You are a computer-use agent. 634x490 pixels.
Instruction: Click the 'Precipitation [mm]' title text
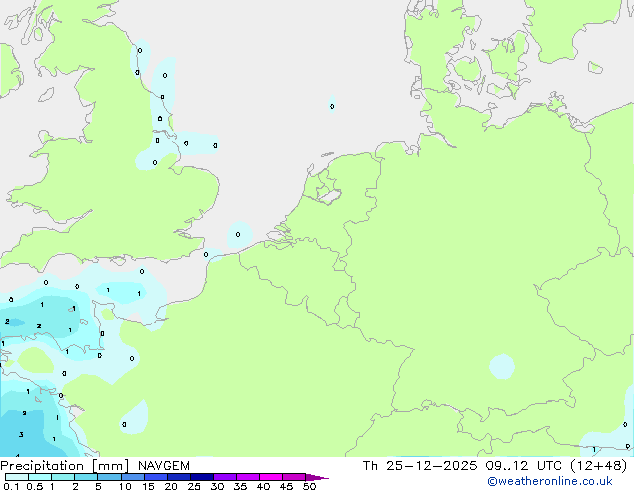point(64,466)
